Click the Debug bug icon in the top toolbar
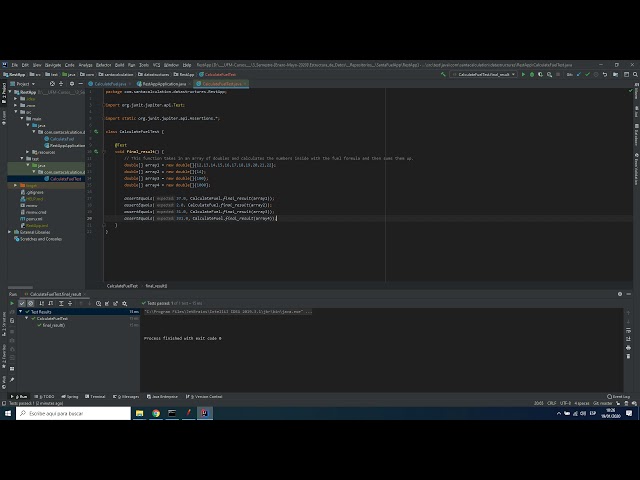640x480 pixels. point(532,75)
